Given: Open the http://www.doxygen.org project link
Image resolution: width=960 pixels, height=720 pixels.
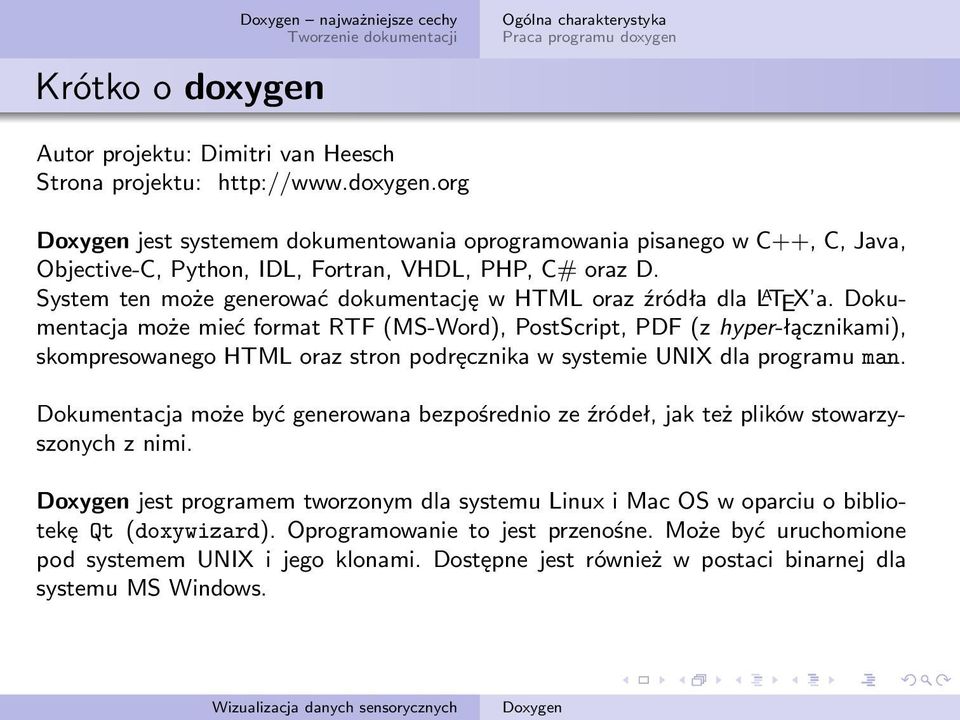Looking at the screenshot, I should 343,183.
